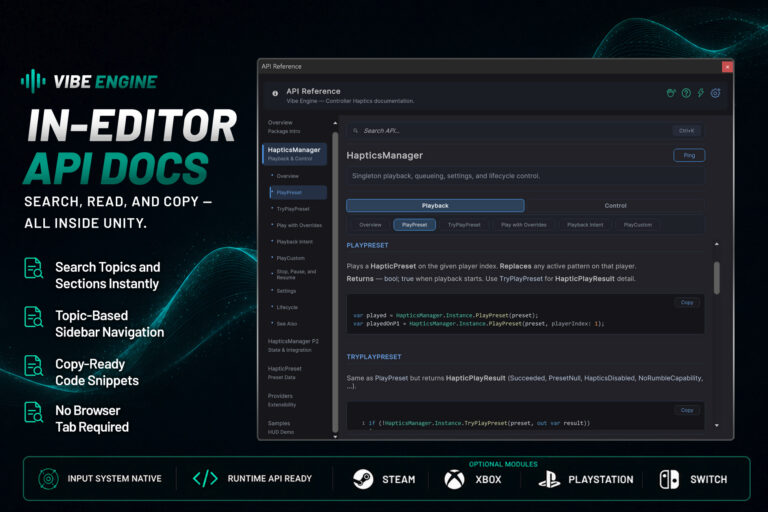Switch to the Control tab
The width and height of the screenshot is (768, 512).
(x=615, y=205)
